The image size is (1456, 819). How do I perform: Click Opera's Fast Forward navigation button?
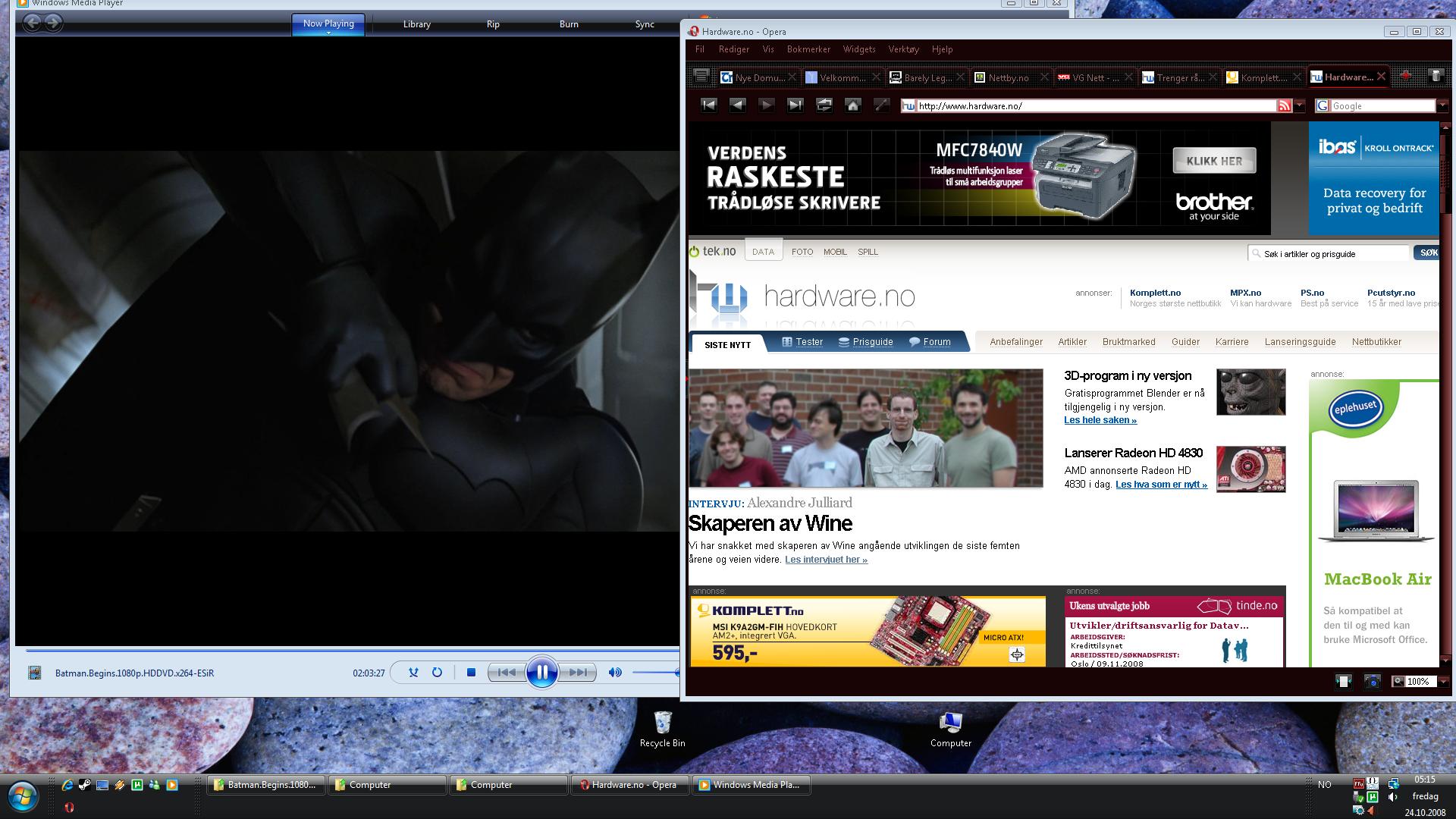795,105
